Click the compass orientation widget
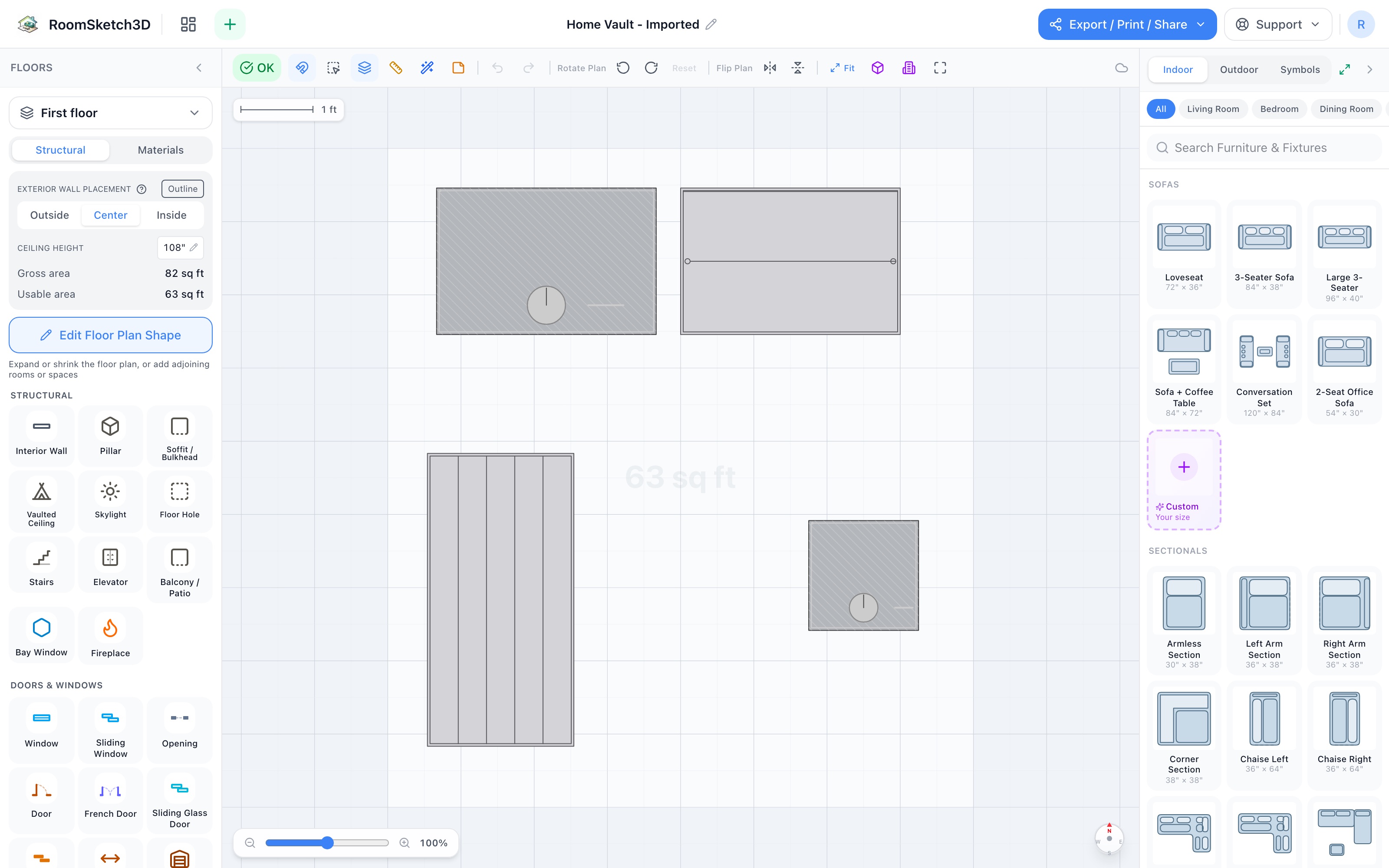The width and height of the screenshot is (1389, 868). click(1109, 839)
